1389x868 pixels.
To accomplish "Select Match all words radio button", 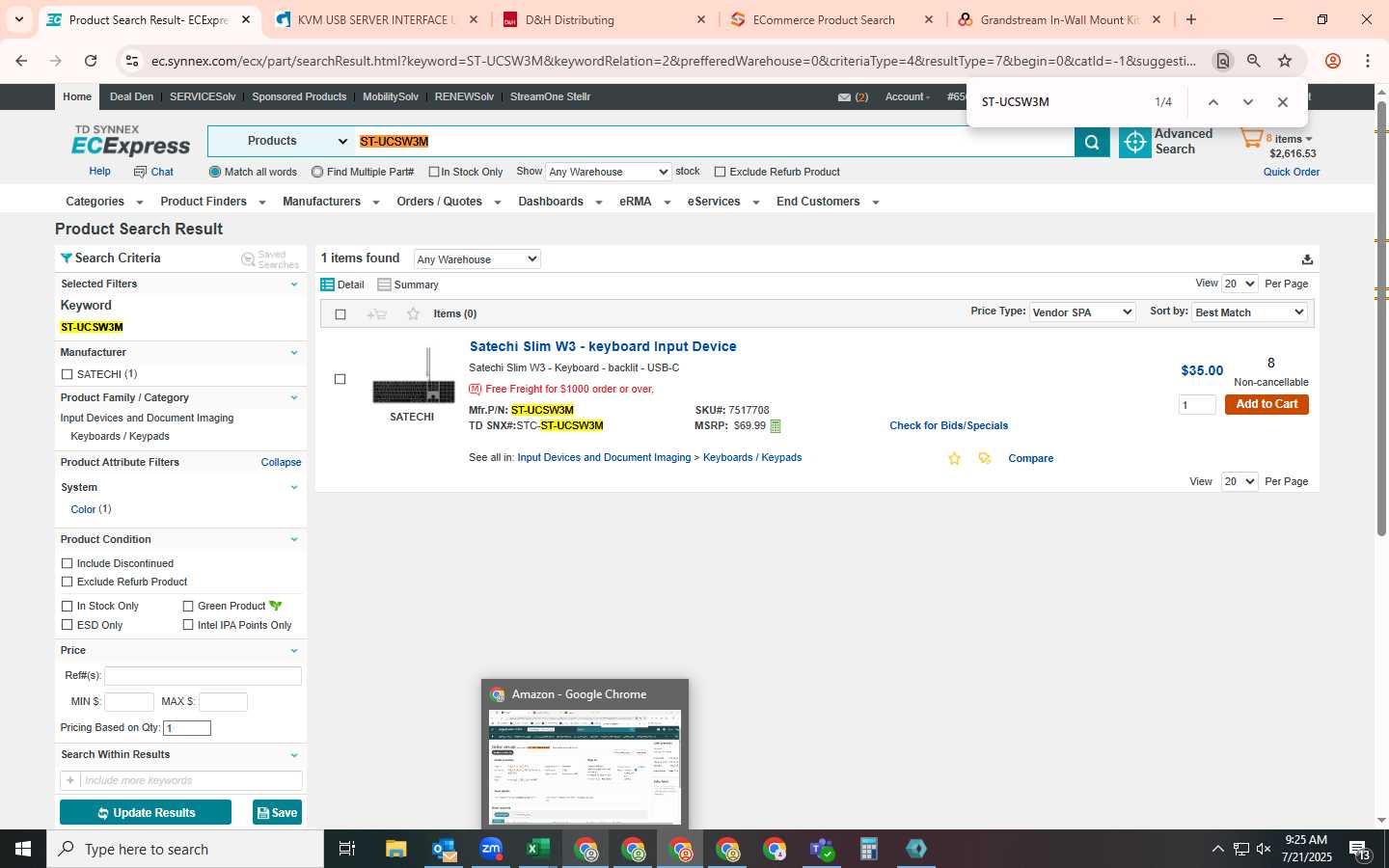I will pyautogui.click(x=215, y=172).
